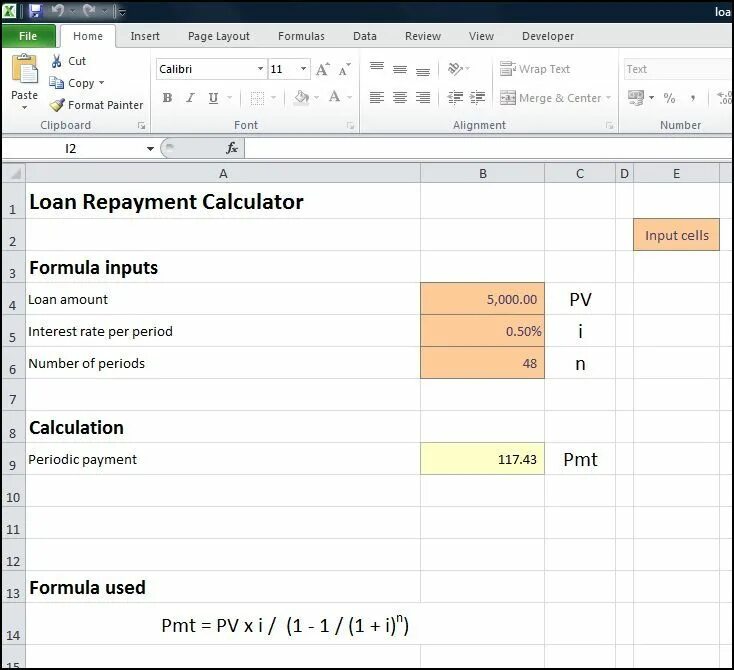Click the Save icon in quick access toolbar

pyautogui.click(x=36, y=11)
